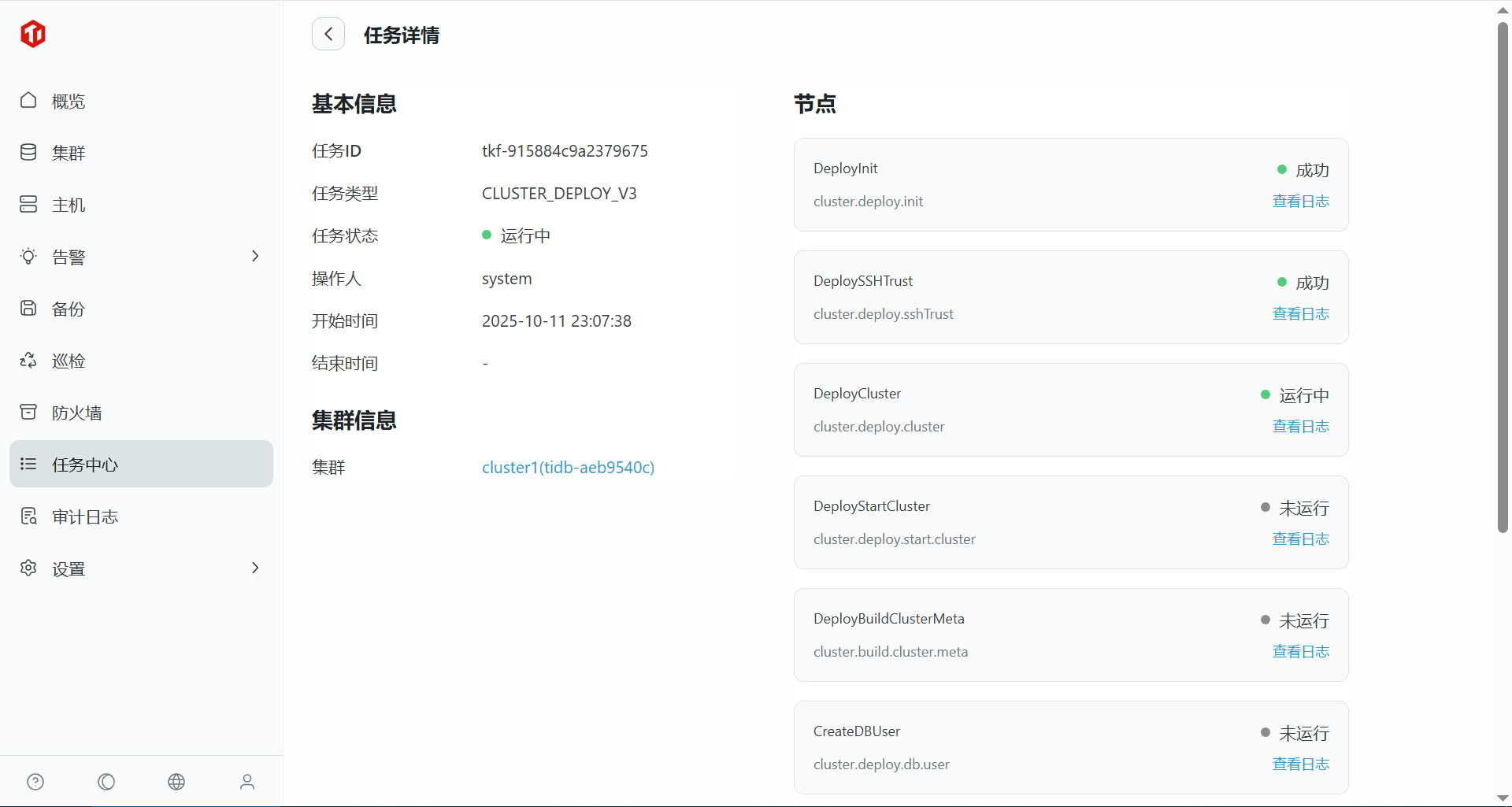Open the cluster1(tidb-aeb9540c) link
The image size is (1512, 807).
click(x=568, y=468)
